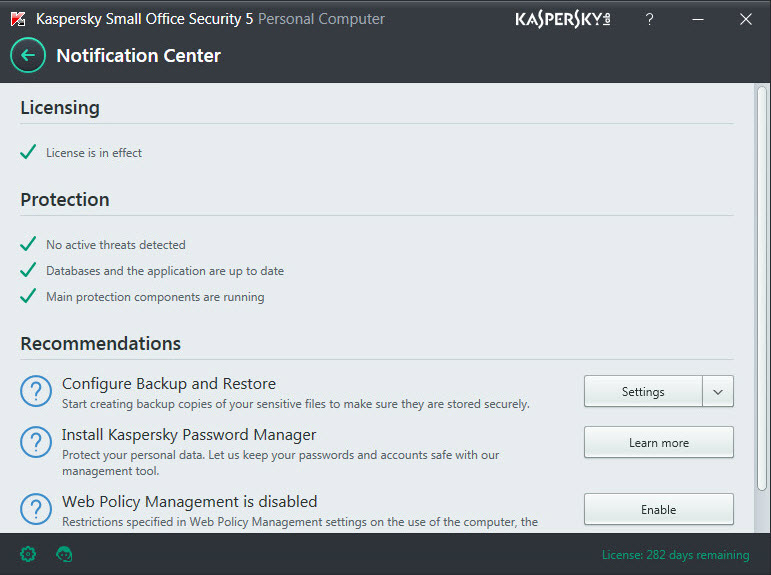
Task: Click the License: 282 days remaining link
Action: pos(676,555)
